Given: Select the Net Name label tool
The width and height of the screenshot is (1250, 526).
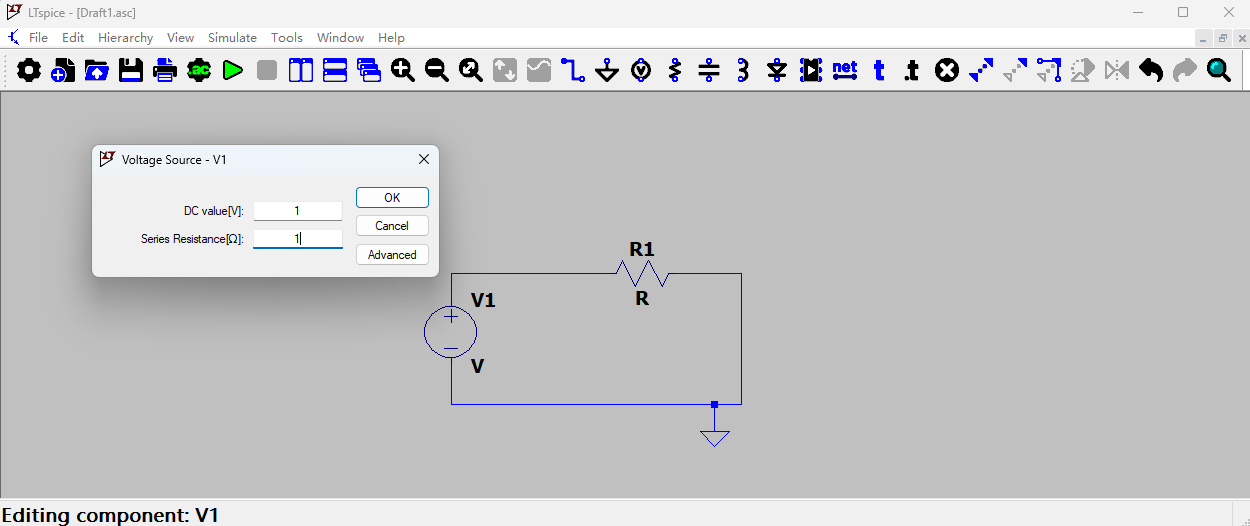Looking at the screenshot, I should [x=845, y=70].
